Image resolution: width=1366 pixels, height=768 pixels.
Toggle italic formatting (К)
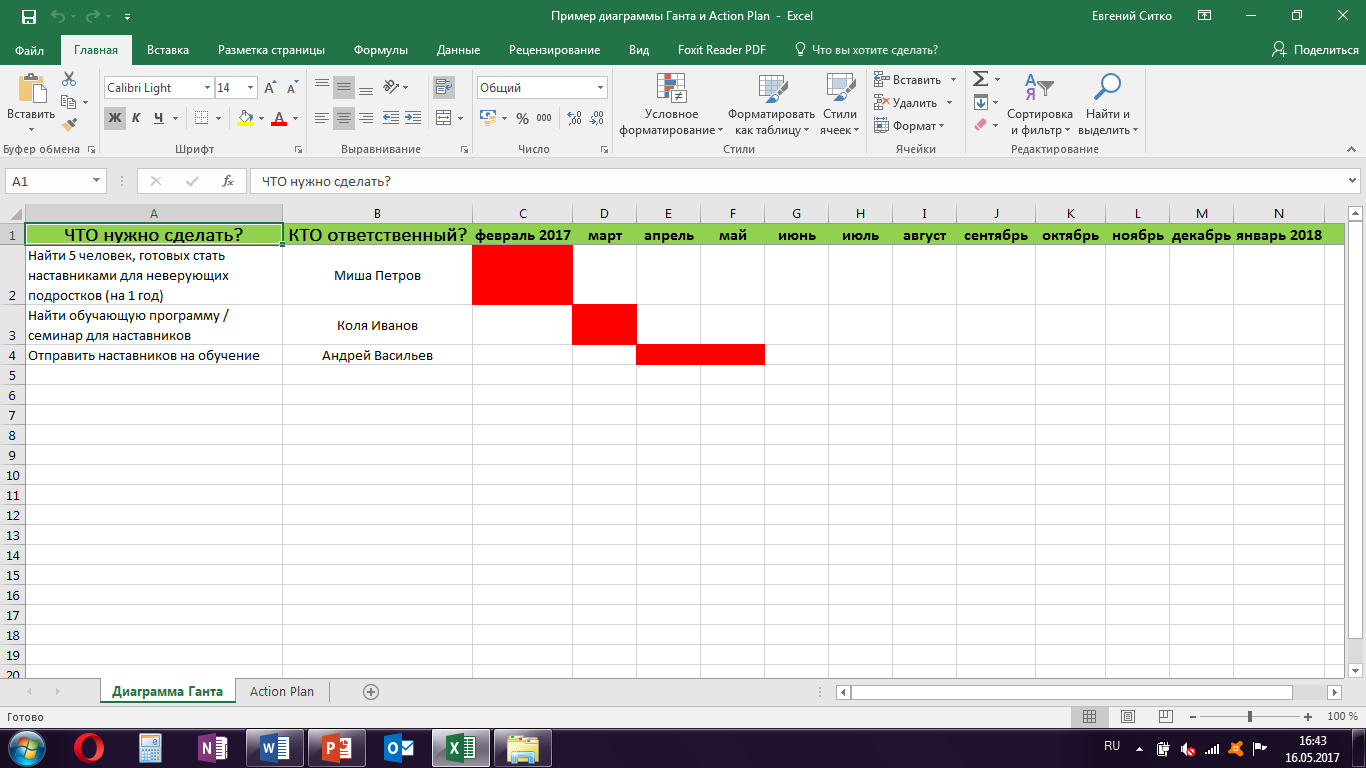pos(137,118)
